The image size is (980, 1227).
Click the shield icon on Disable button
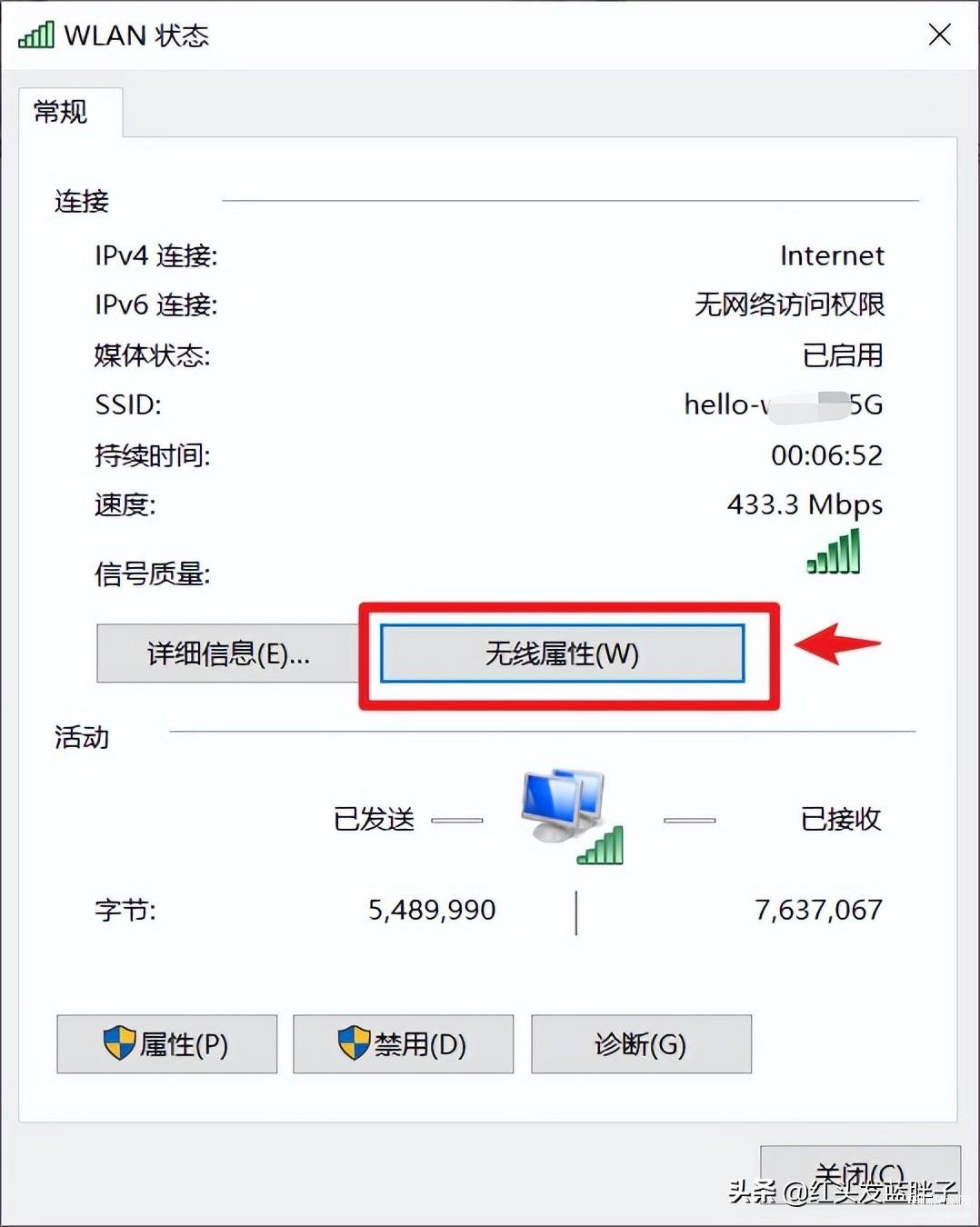coord(354,1043)
